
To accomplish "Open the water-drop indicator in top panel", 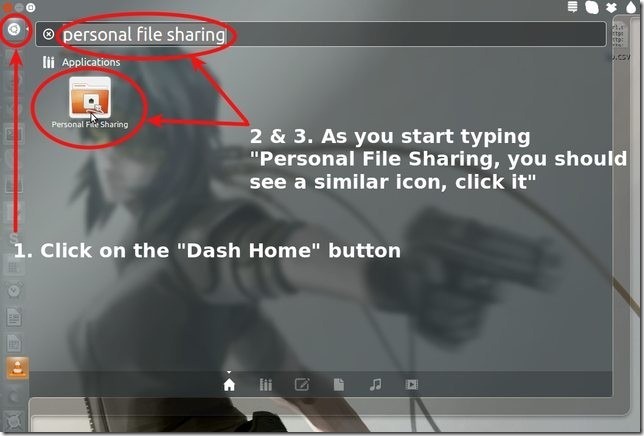I will tap(631, 7).
